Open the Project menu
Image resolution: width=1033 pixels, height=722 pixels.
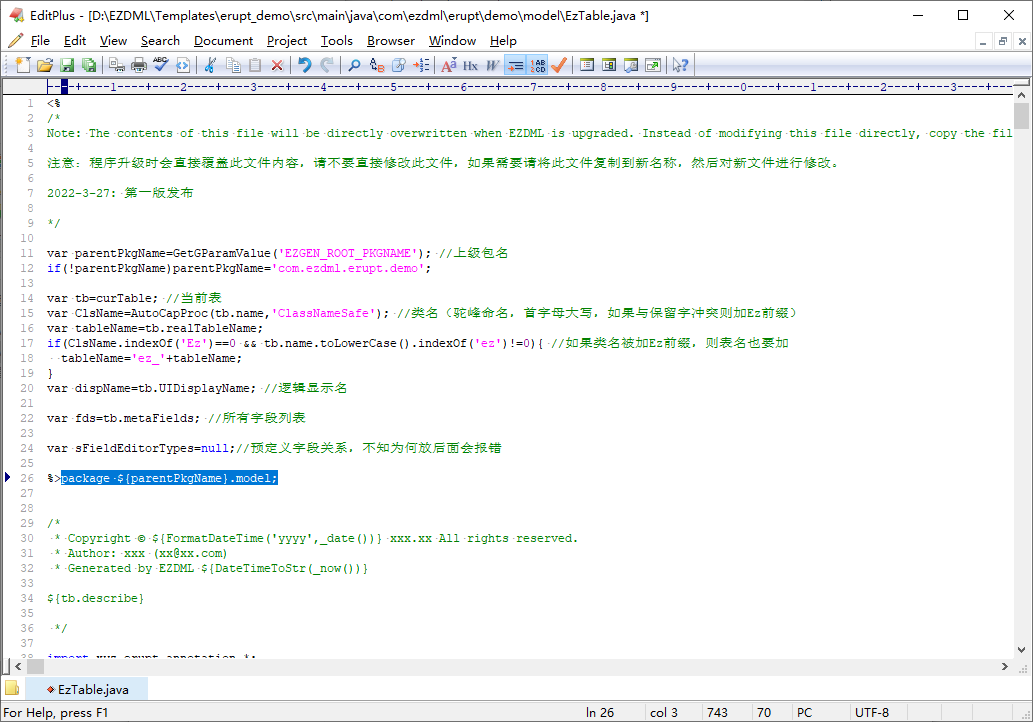(287, 41)
